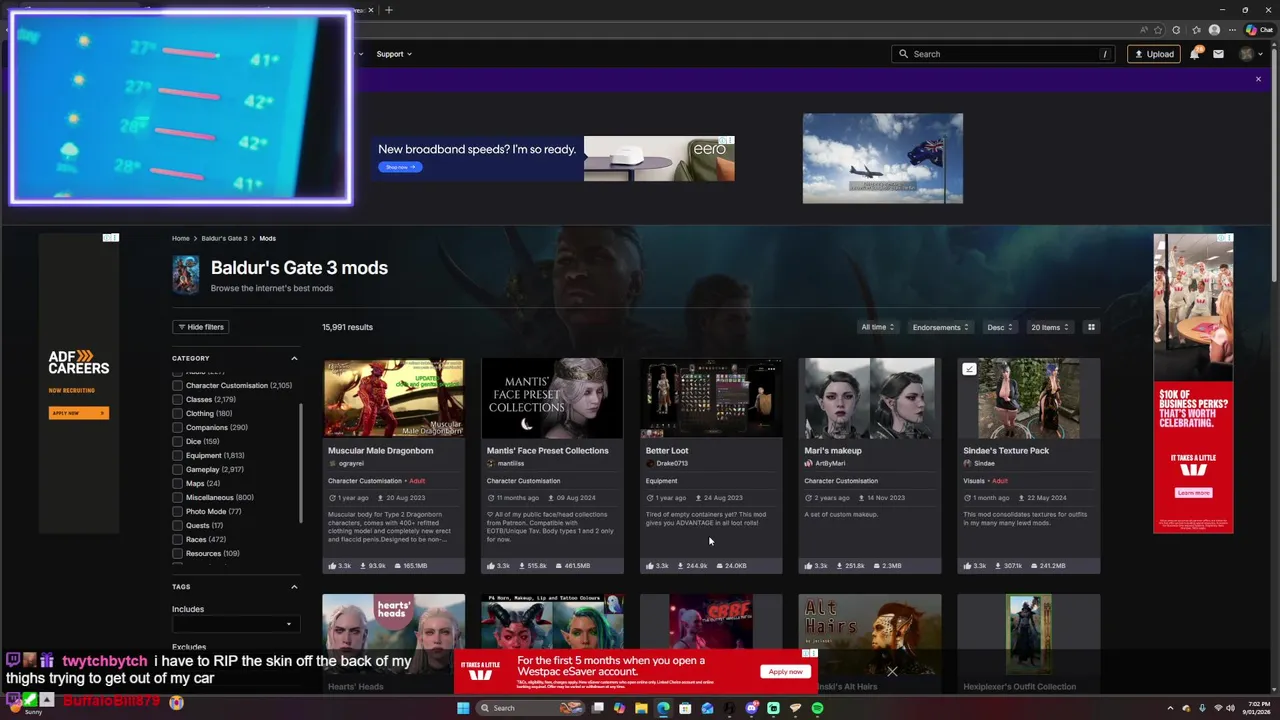This screenshot has height=720, width=1280.
Task: Click Apply Now on ADF Careers ad
Action: (x=78, y=413)
